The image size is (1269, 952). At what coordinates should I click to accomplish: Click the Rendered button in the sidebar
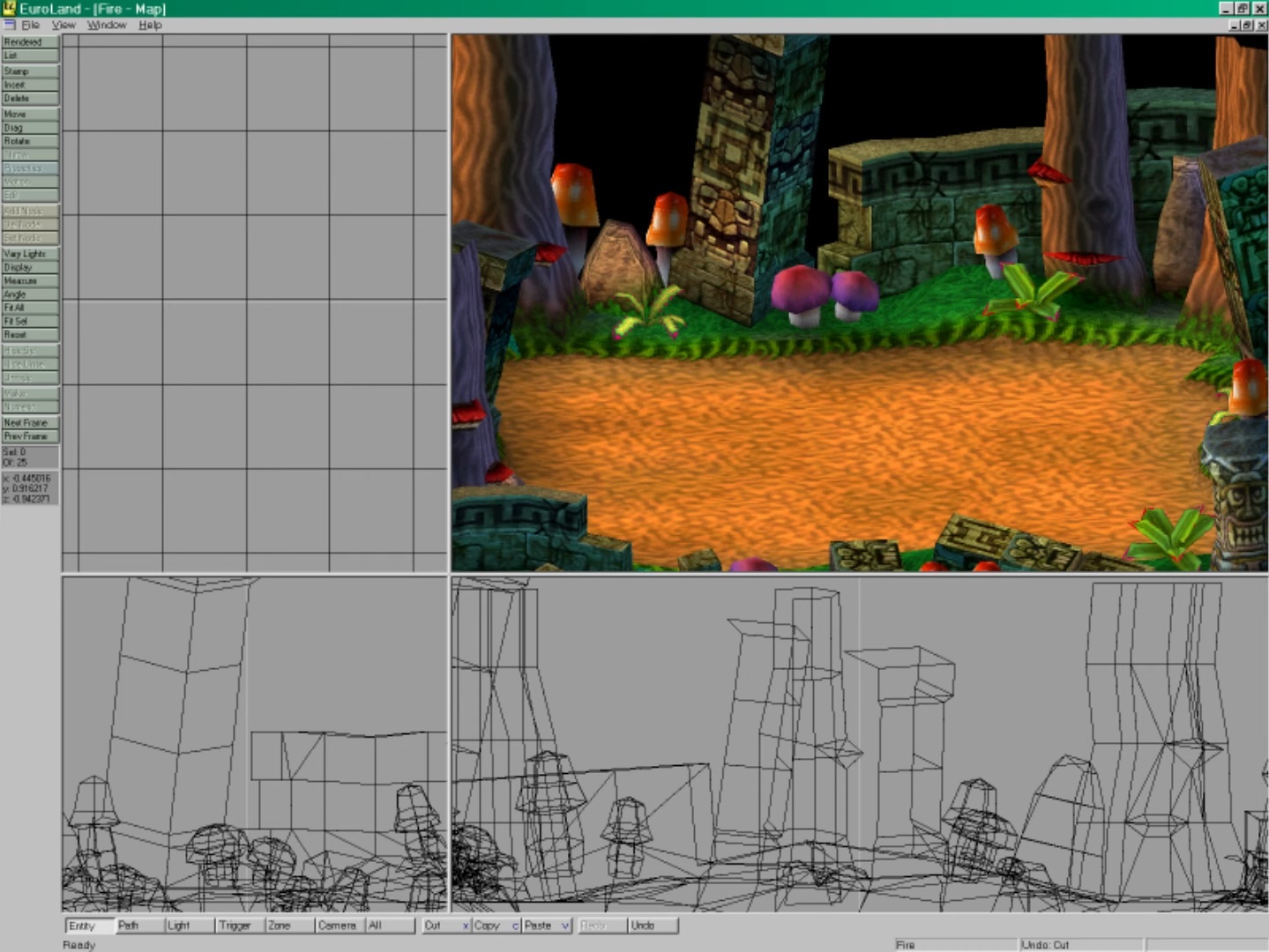(30, 41)
